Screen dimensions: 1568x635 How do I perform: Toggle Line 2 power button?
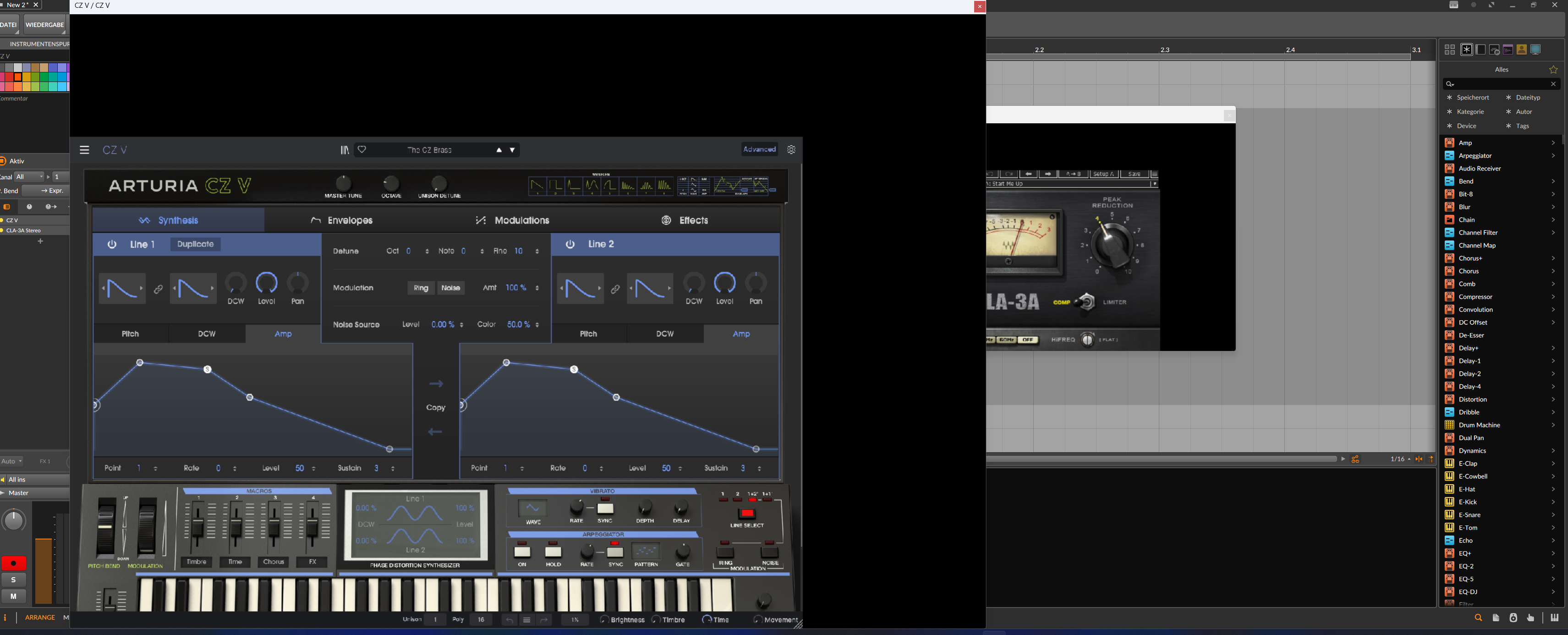(570, 244)
